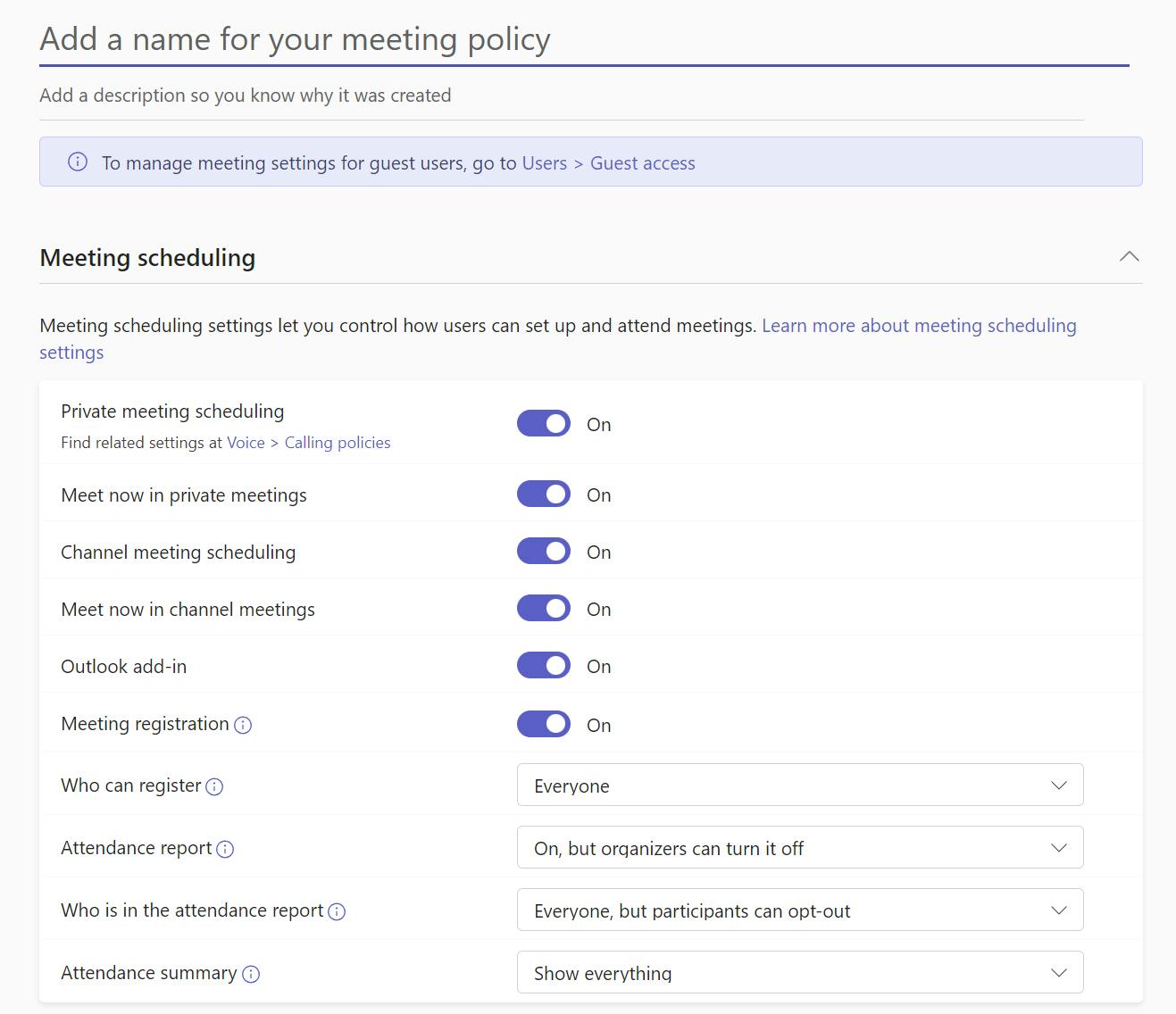Open the Attendance report dropdown
1176x1014 pixels.
coord(799,848)
